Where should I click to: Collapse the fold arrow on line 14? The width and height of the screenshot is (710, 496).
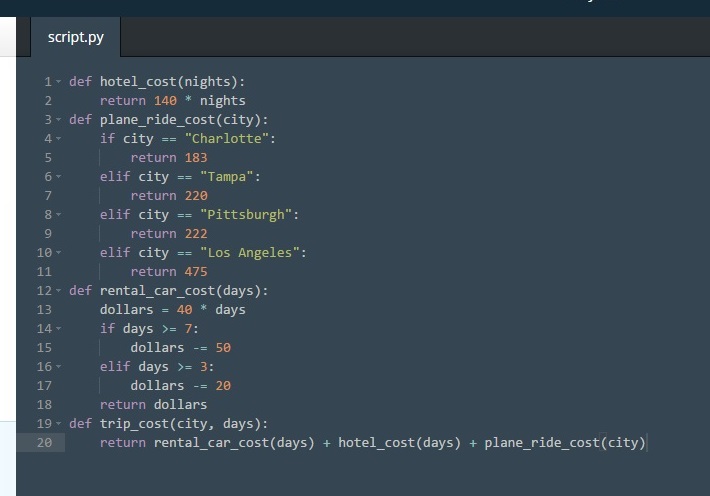[59, 329]
